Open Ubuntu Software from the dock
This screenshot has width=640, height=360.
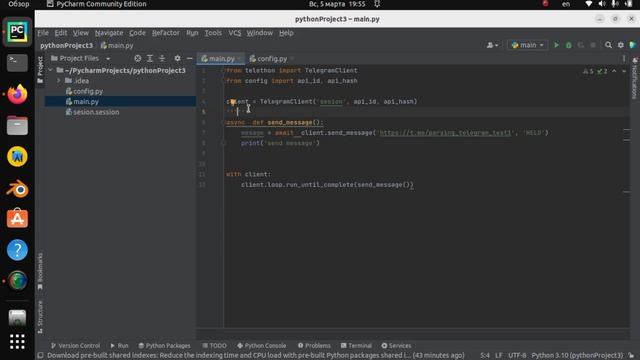[x=17, y=219]
